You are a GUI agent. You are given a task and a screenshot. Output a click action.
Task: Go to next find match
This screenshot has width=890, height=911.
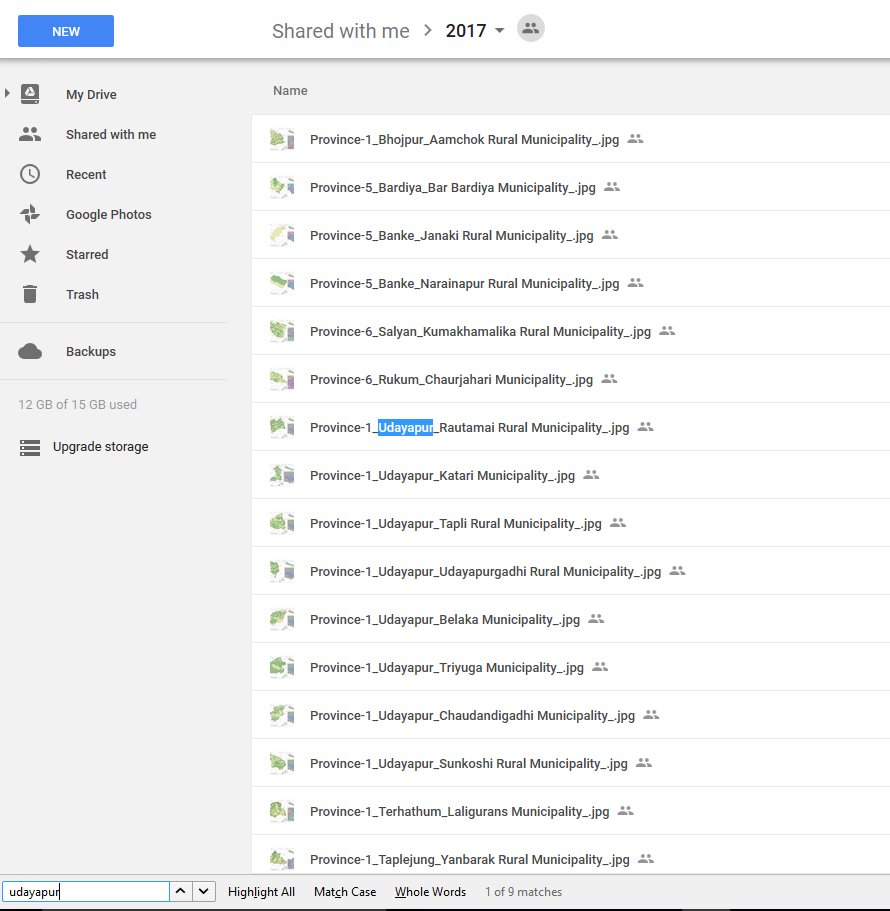click(x=203, y=891)
